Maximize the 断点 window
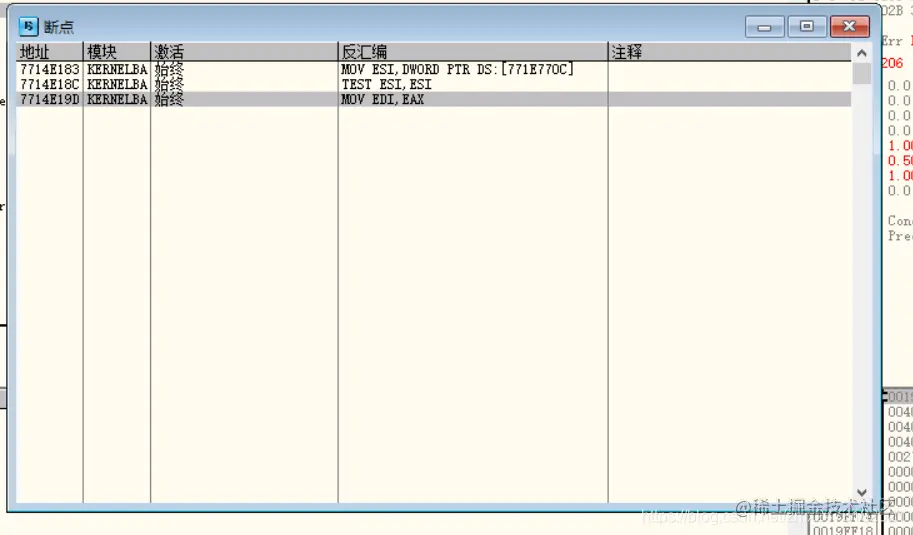 coord(806,27)
